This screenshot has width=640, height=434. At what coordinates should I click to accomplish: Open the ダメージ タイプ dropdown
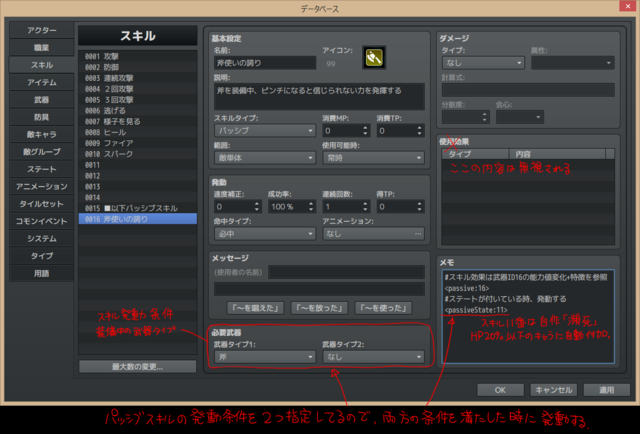tap(483, 63)
